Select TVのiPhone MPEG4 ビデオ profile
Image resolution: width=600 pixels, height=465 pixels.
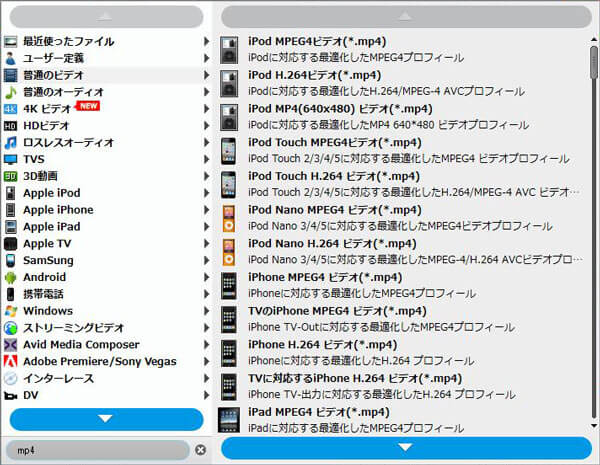click(x=401, y=319)
